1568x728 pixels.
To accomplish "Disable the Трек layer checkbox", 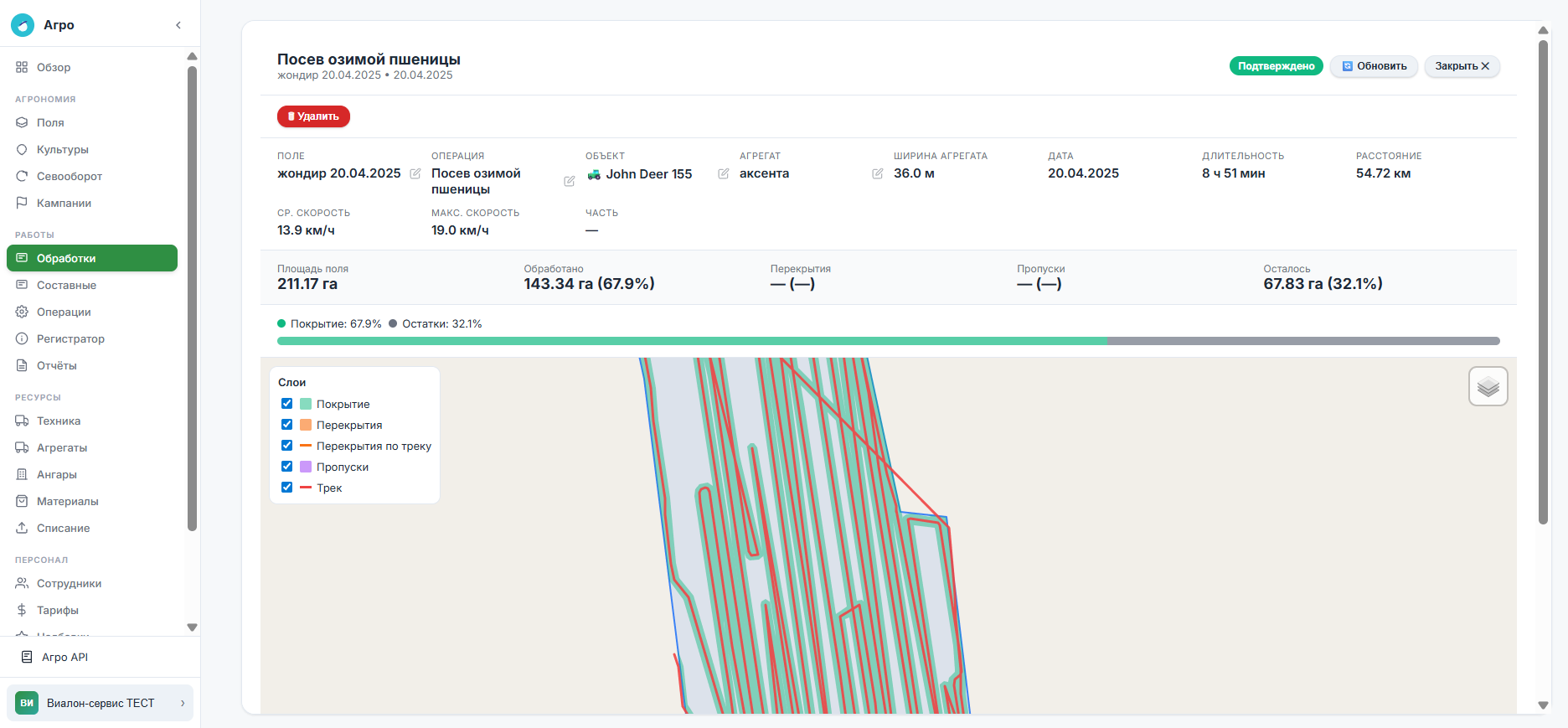I will [287, 488].
